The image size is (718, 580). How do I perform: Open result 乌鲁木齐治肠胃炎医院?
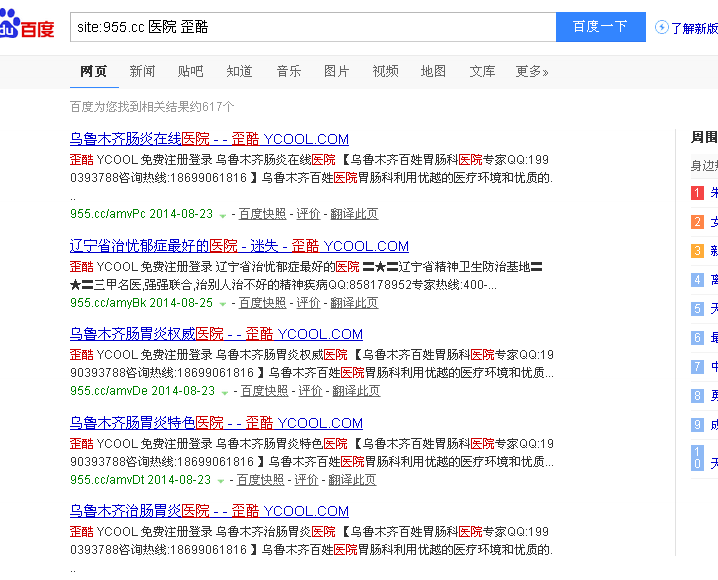pyautogui.click(x=209, y=510)
